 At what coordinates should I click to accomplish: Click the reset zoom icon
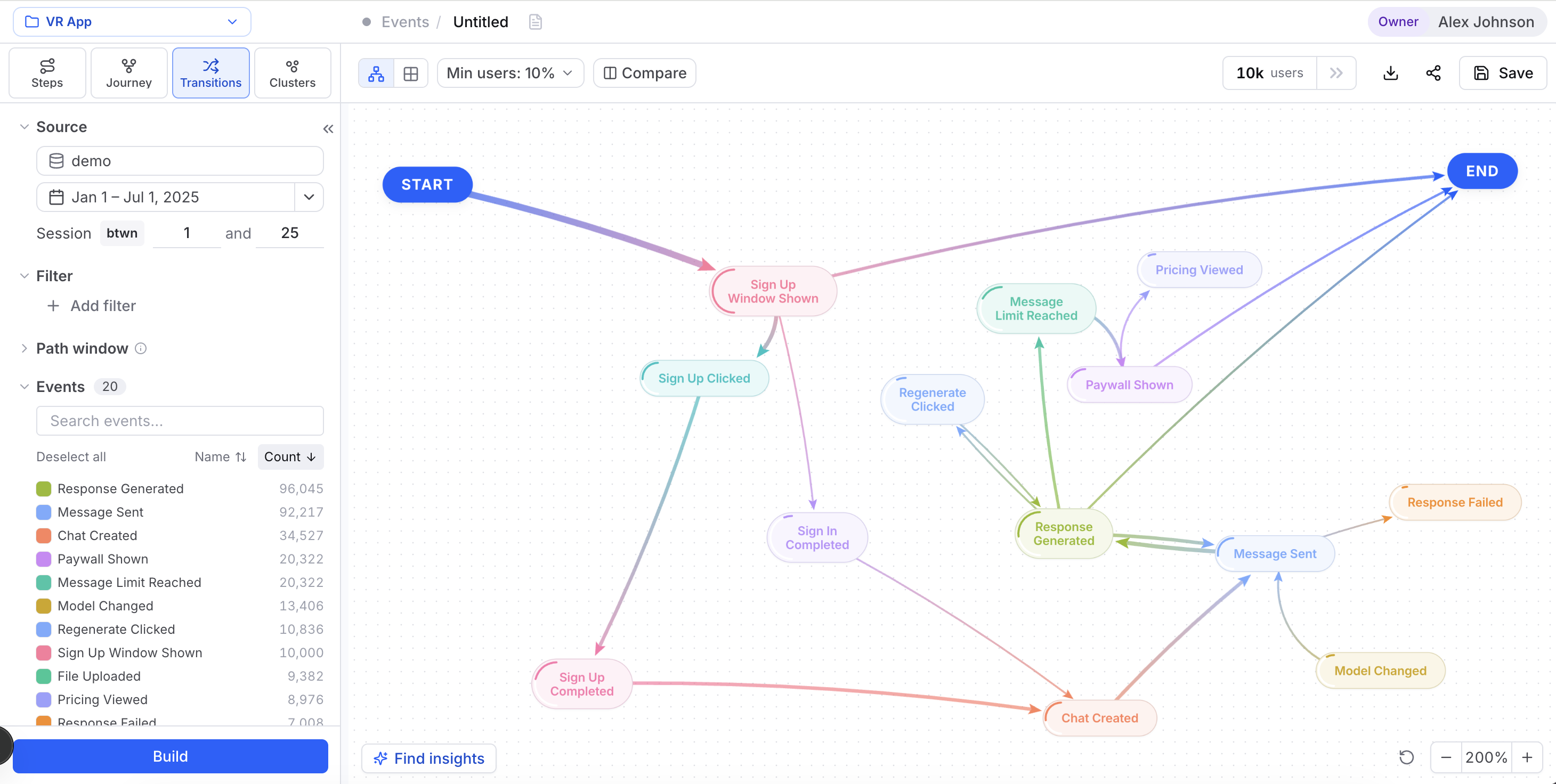(x=1406, y=757)
